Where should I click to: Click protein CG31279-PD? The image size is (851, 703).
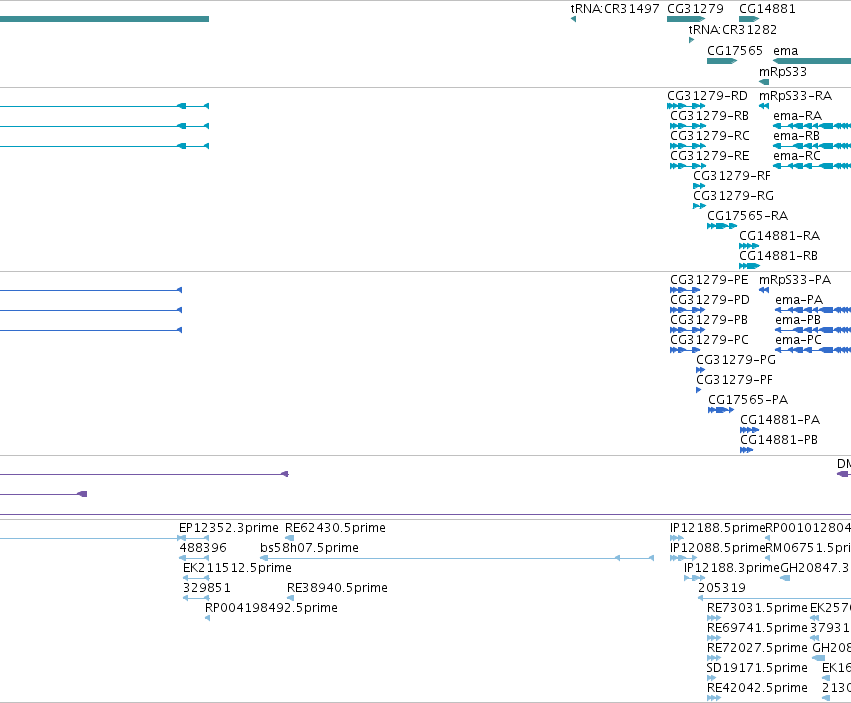click(x=710, y=300)
